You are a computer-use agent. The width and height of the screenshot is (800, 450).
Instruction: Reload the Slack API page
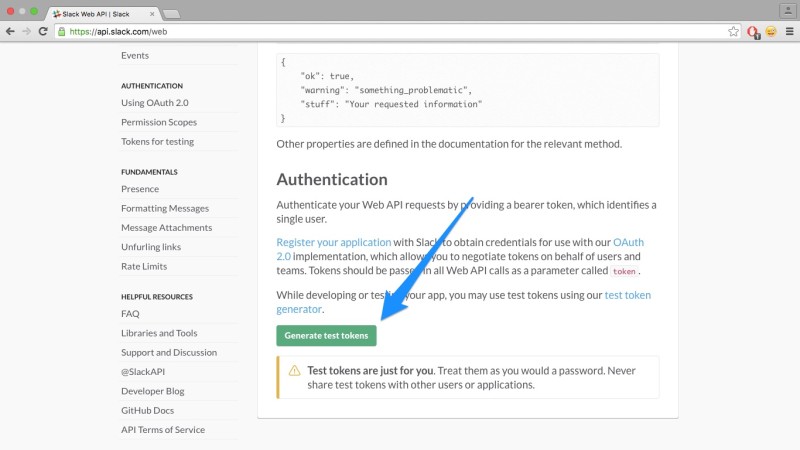coord(43,32)
